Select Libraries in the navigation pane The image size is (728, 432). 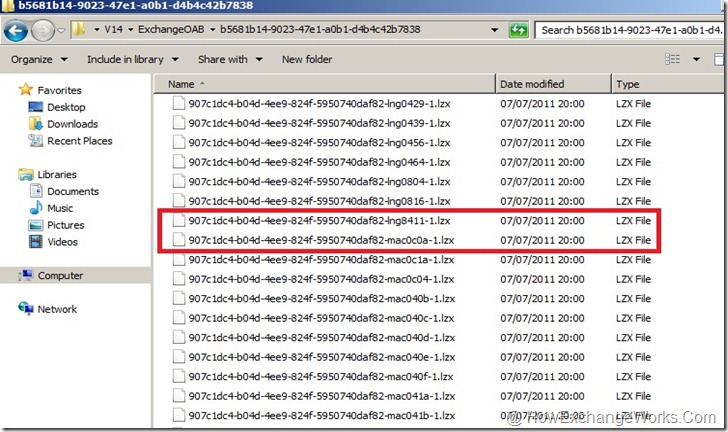[57, 175]
